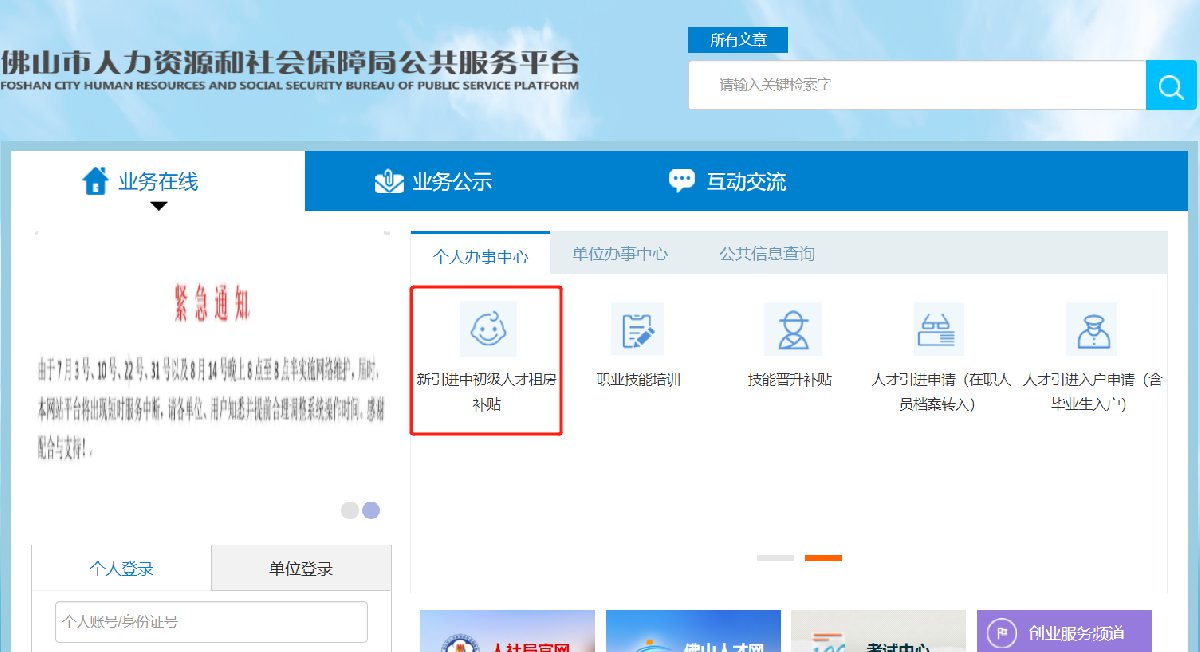Select the 个人登录 login tab

121,568
